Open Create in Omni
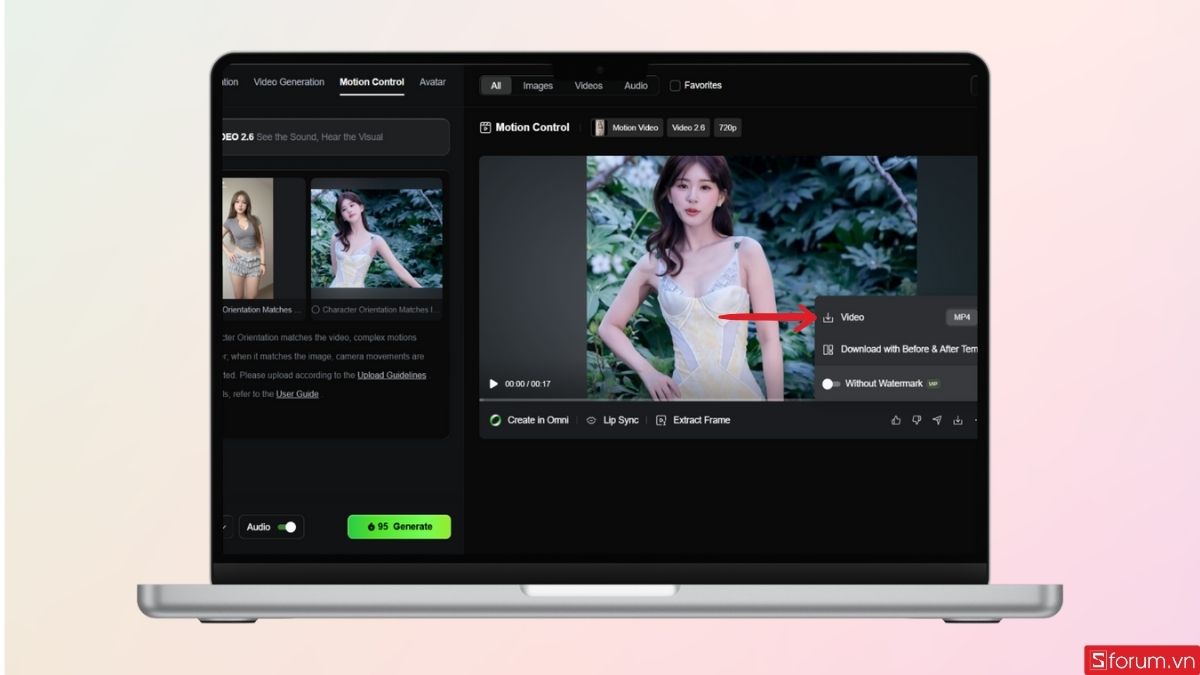The image size is (1200, 675). [528, 420]
